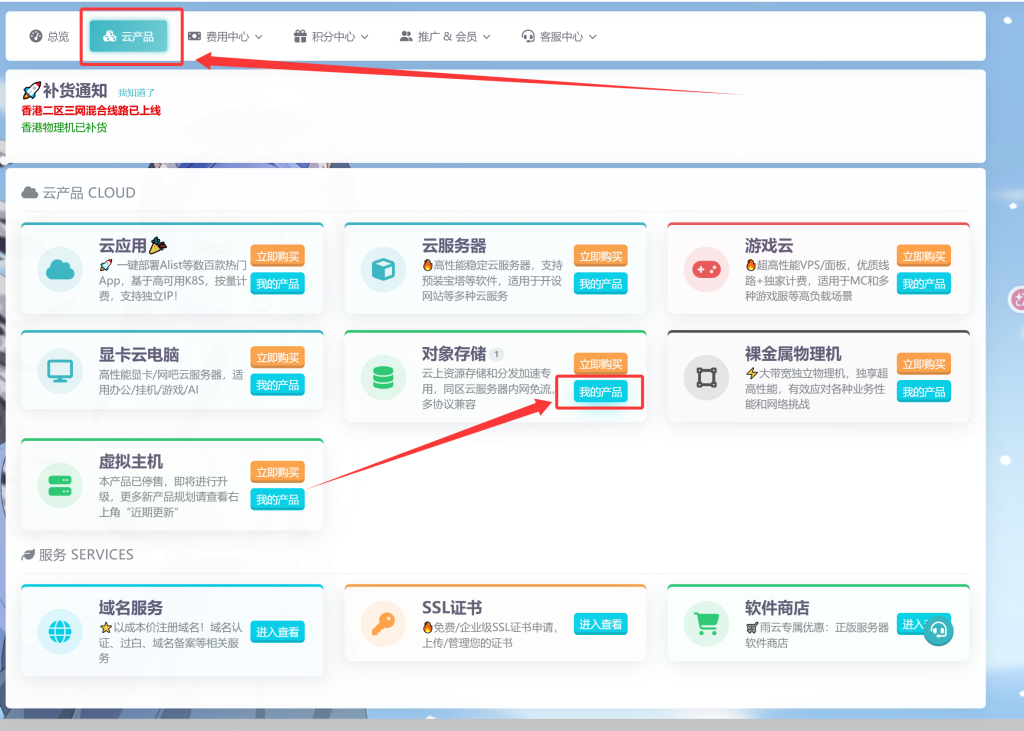Click the 域名服务 globe icon
Viewport: 1024px width, 731px height.
click(60, 631)
